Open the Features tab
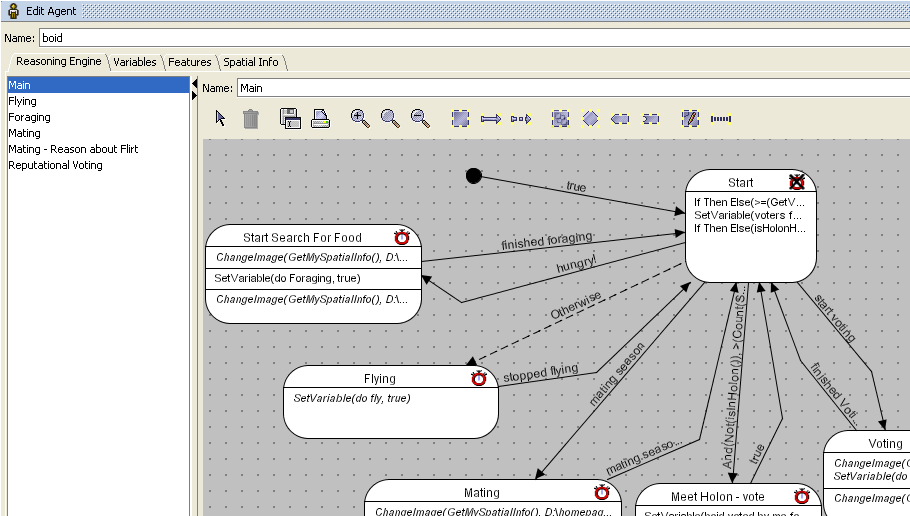This screenshot has height=516, width=910. [x=190, y=62]
